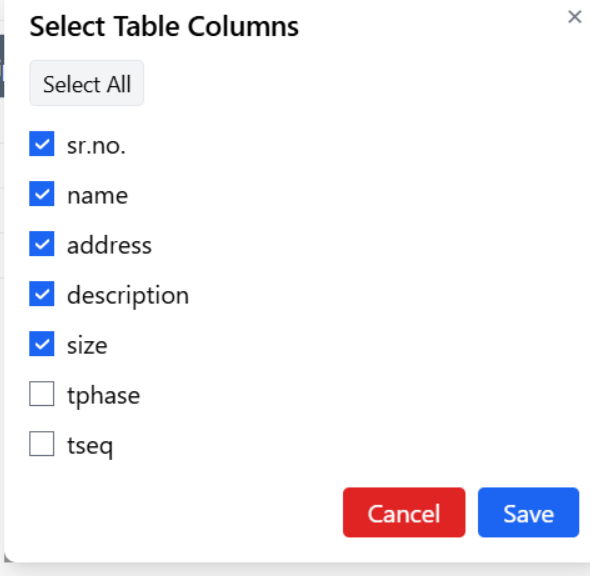Viewport: 591px width, 576px height.
Task: Click the name label text
Action: (98, 196)
